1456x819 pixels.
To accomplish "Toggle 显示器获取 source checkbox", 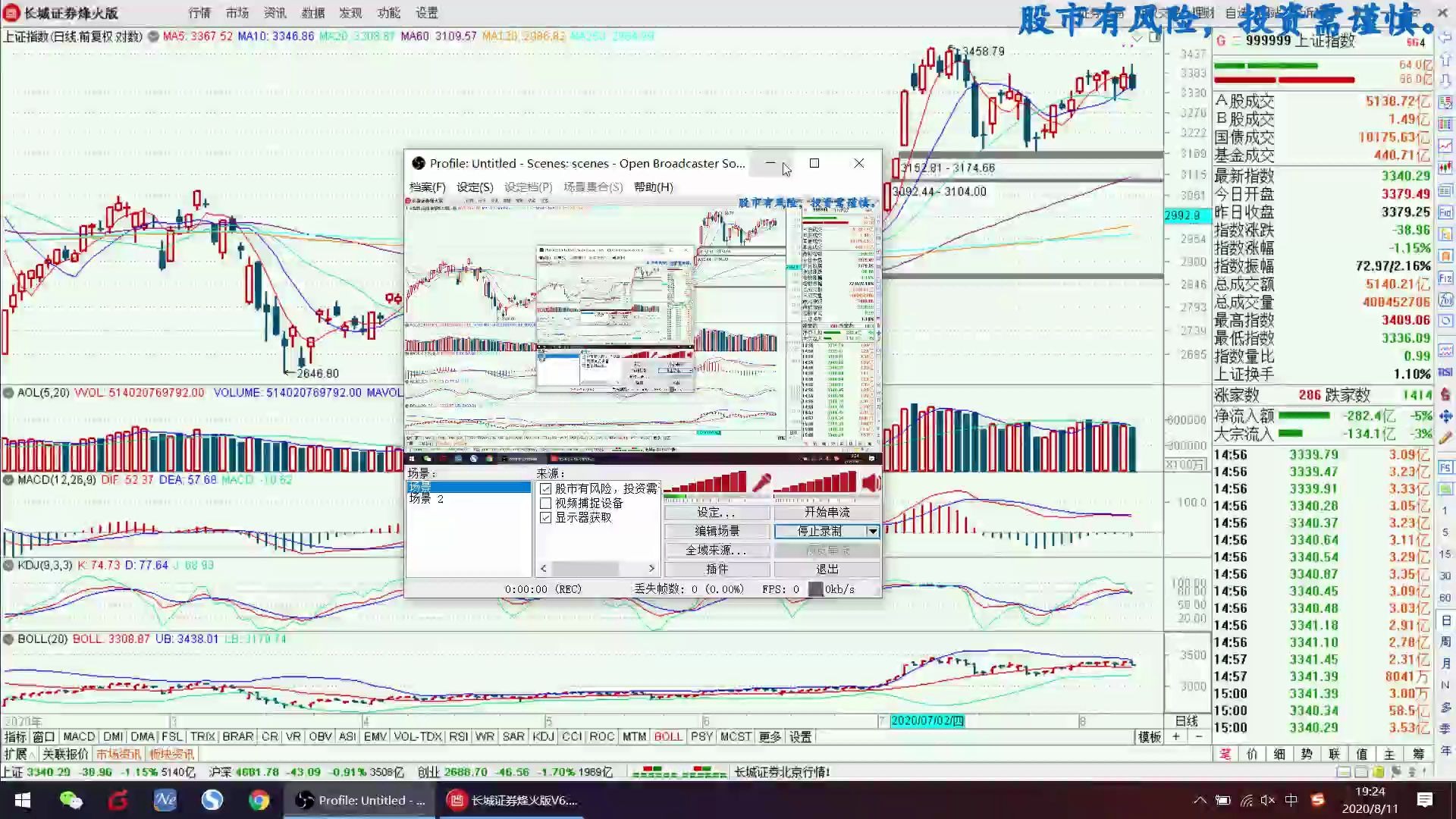I will [x=545, y=517].
